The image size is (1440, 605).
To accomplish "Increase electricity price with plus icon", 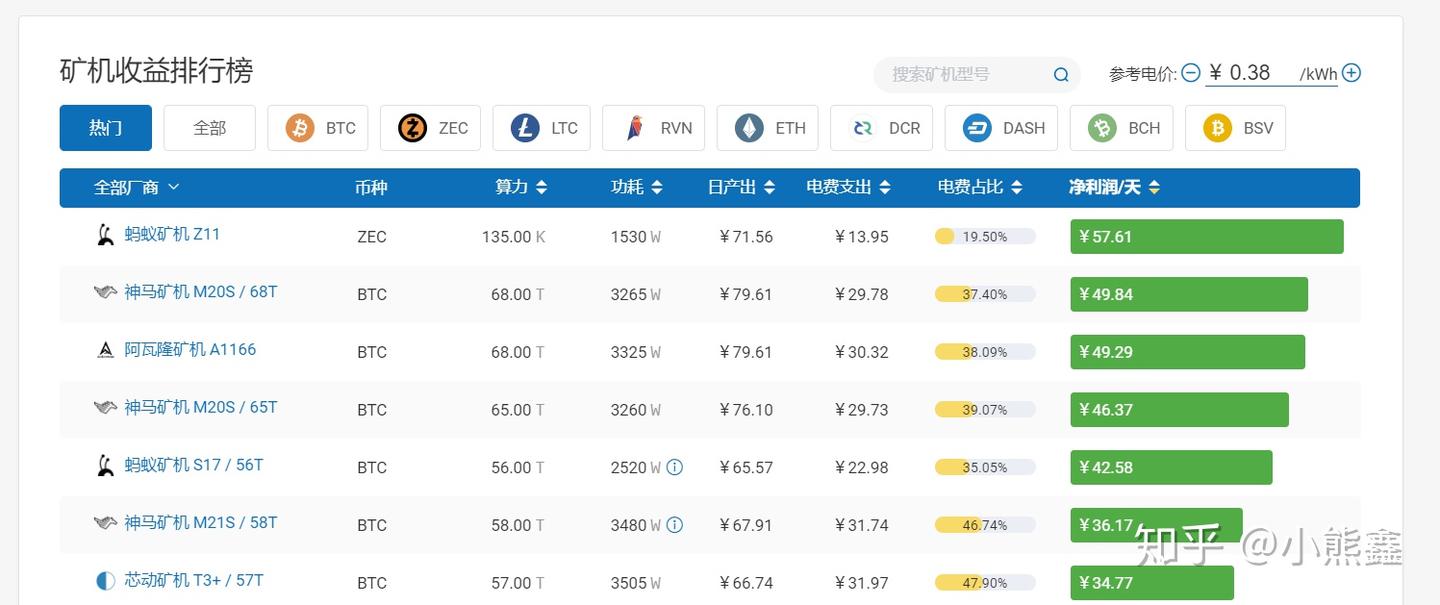I will tap(1351, 73).
